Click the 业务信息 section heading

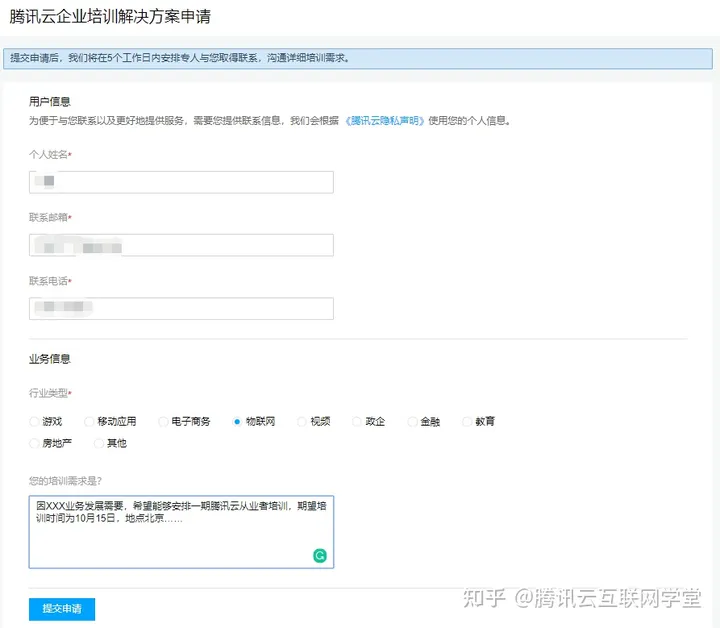50,359
